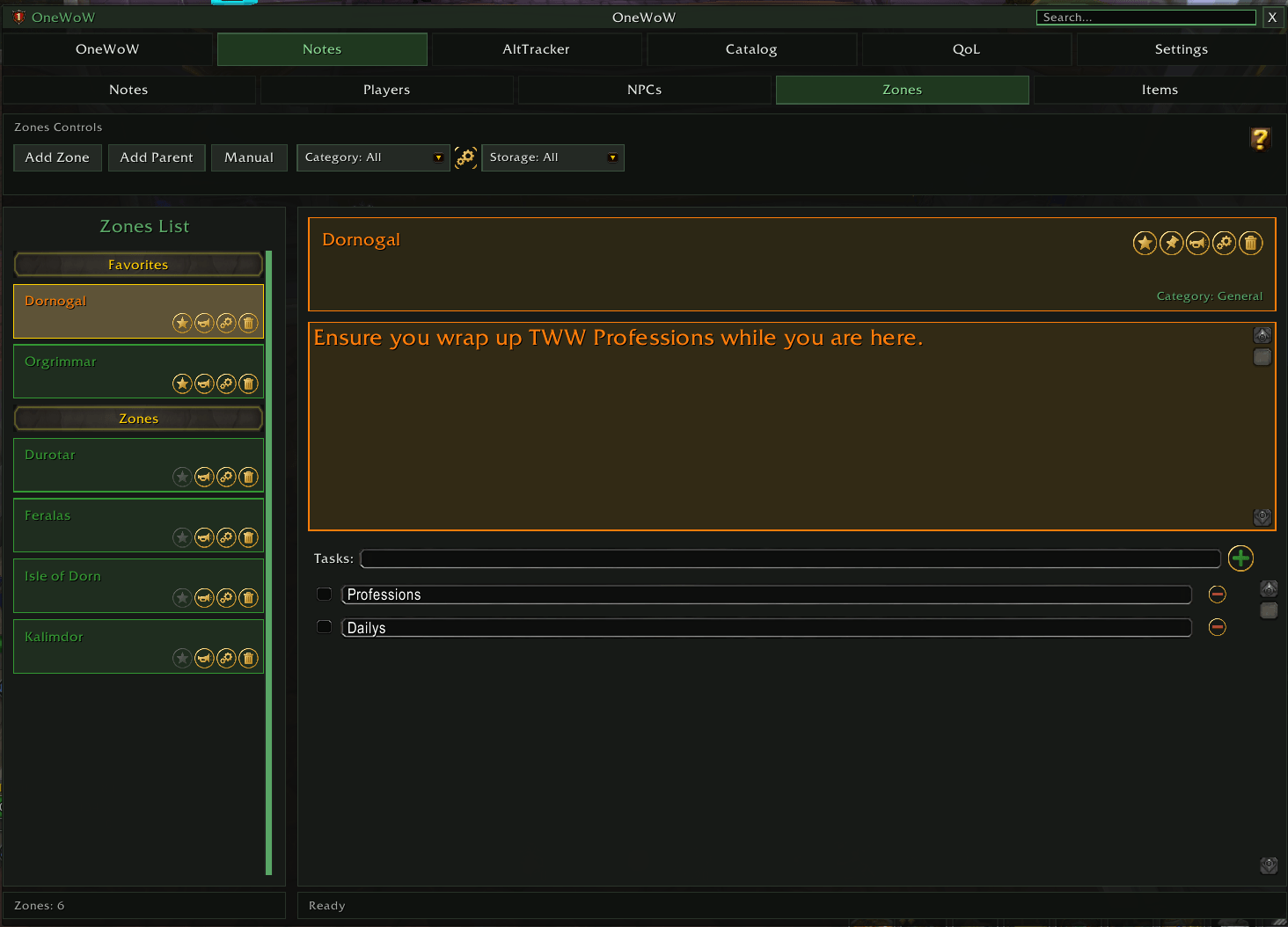Click horn icon on Isle of Dorn card
The image size is (1288, 927).
pyautogui.click(x=204, y=598)
